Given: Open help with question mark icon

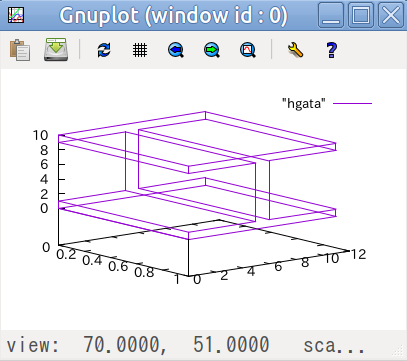Looking at the screenshot, I should [x=331, y=50].
